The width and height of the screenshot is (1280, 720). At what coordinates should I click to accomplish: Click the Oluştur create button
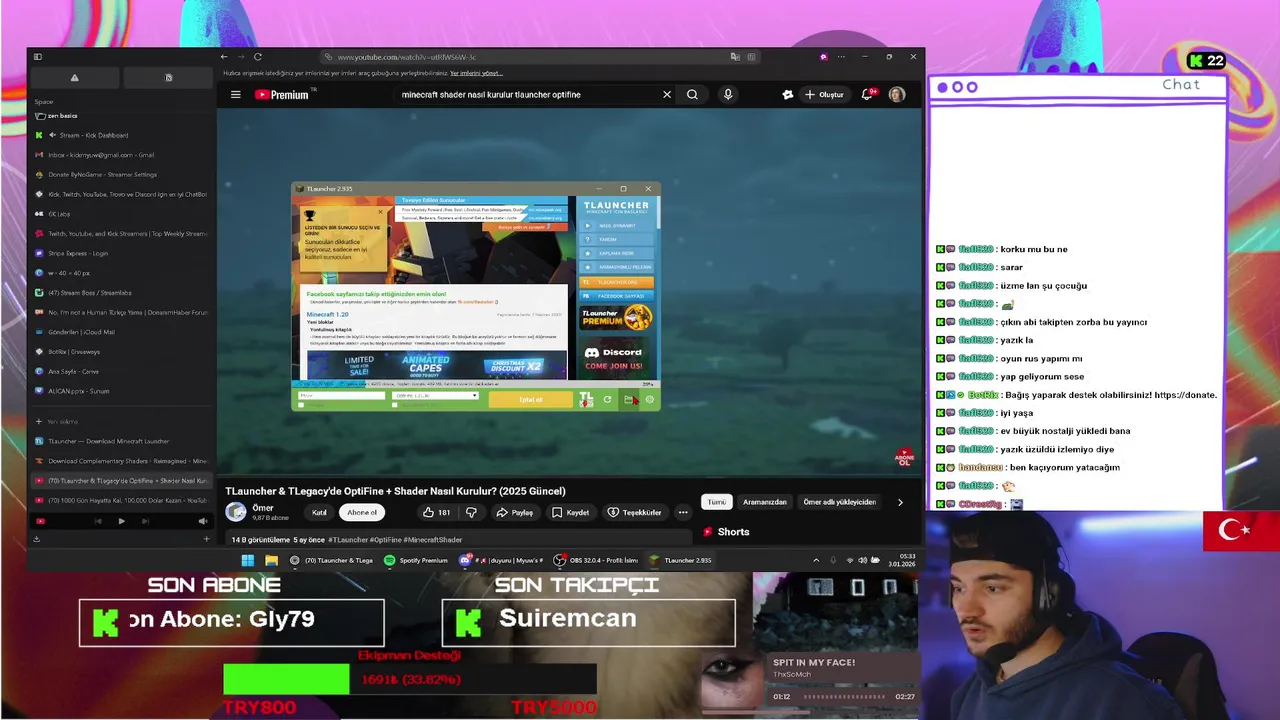(x=824, y=95)
